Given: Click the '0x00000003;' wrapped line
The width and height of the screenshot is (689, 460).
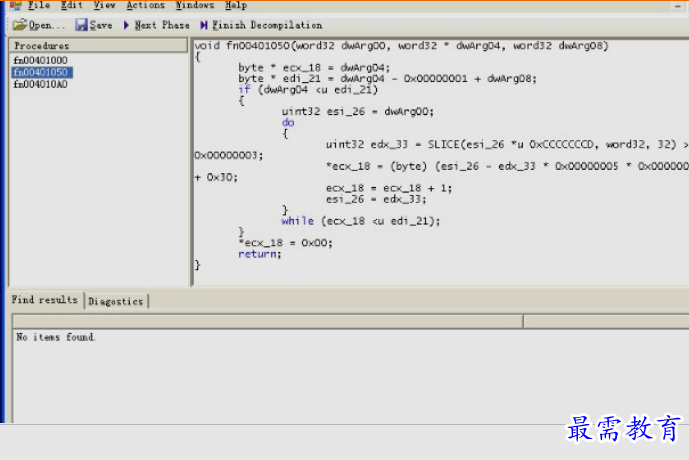Looking at the screenshot, I should 228,156.
